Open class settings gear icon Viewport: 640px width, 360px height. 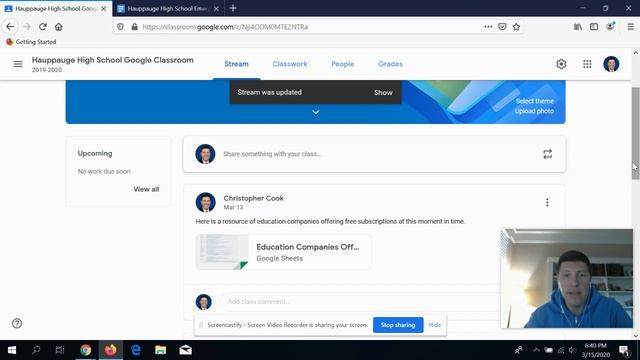coord(561,64)
